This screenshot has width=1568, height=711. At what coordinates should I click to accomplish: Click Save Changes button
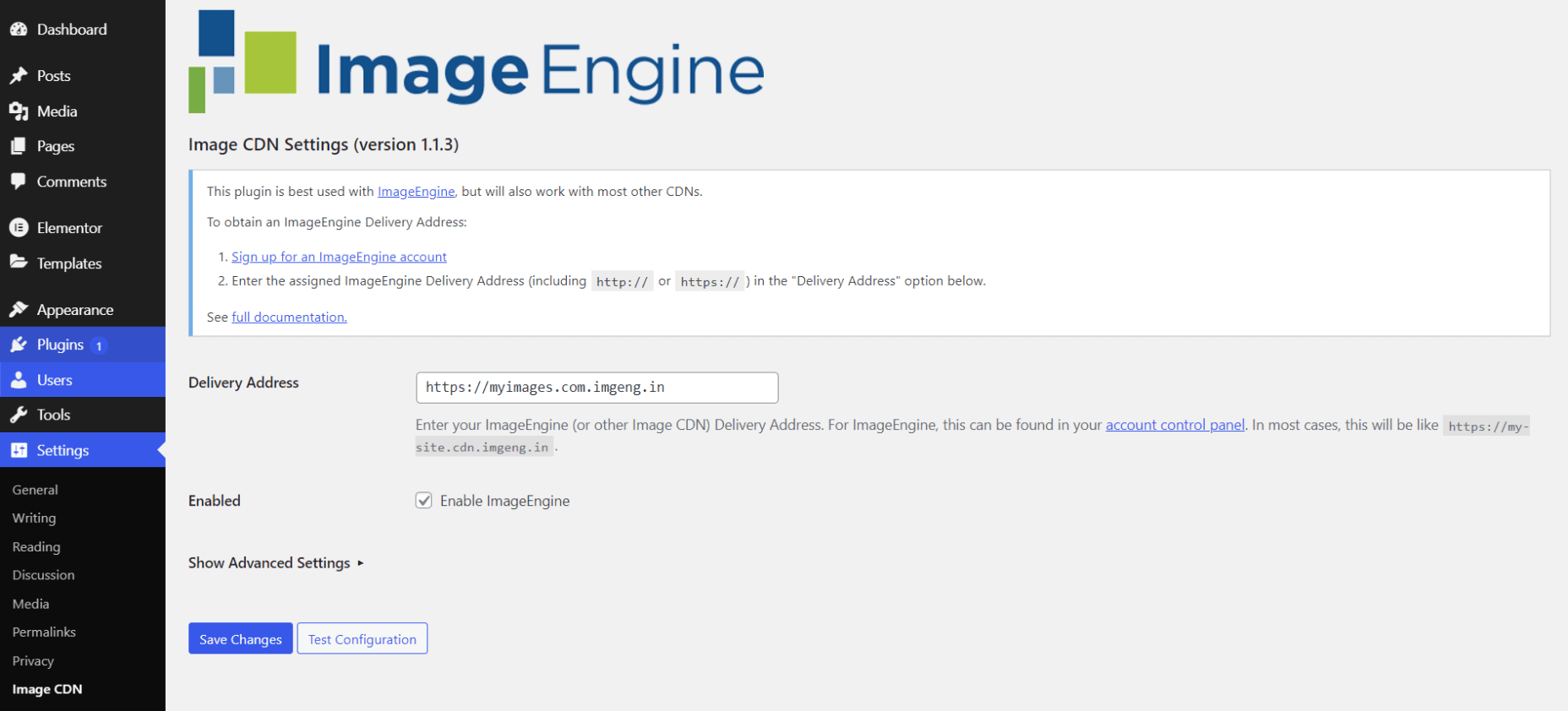point(241,638)
